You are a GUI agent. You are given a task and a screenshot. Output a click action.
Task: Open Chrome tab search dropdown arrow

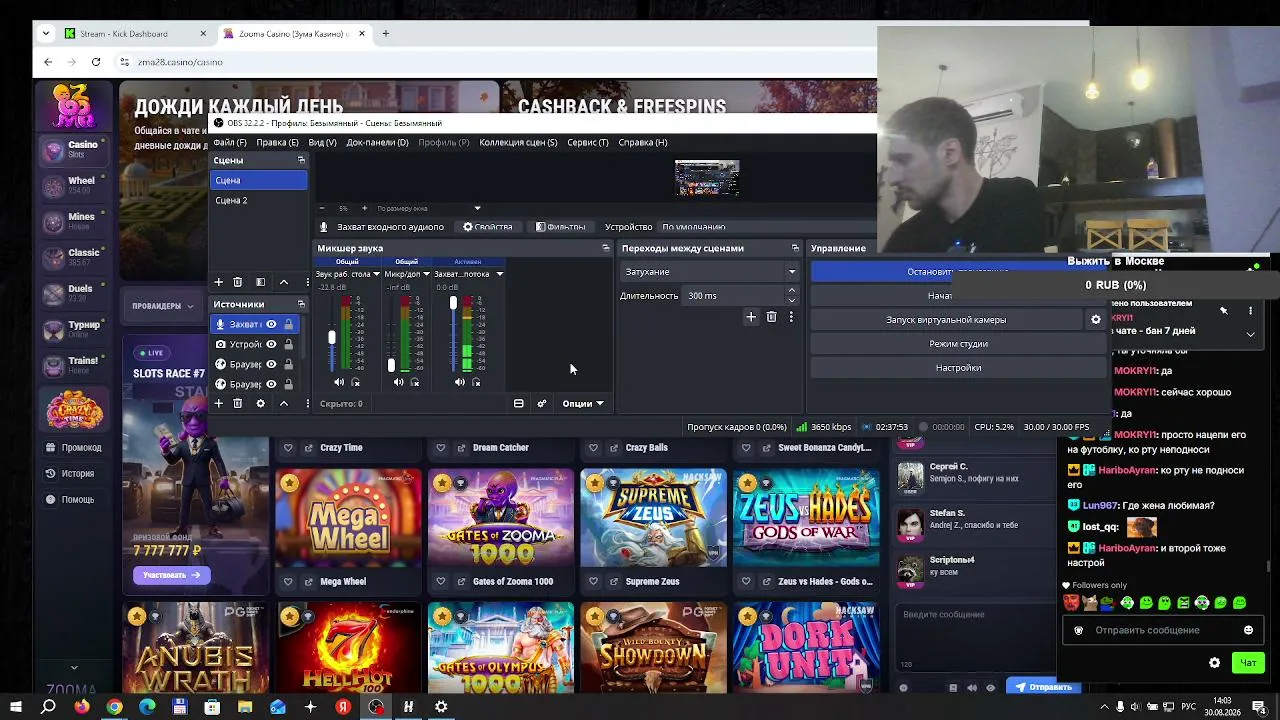(x=45, y=33)
